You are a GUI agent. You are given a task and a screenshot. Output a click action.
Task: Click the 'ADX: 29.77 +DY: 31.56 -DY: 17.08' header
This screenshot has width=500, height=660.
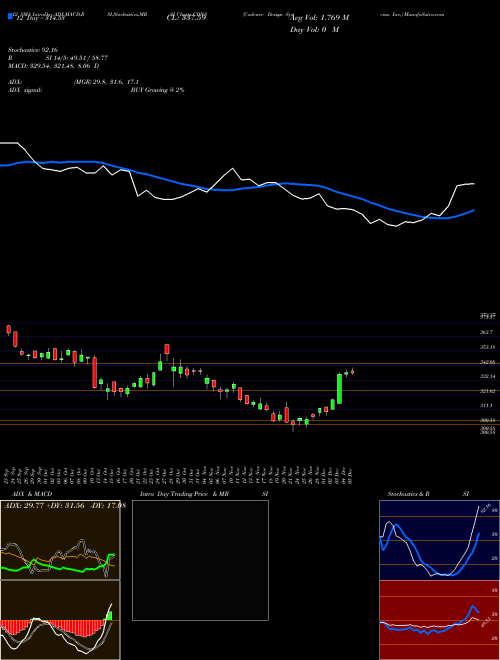(65, 506)
